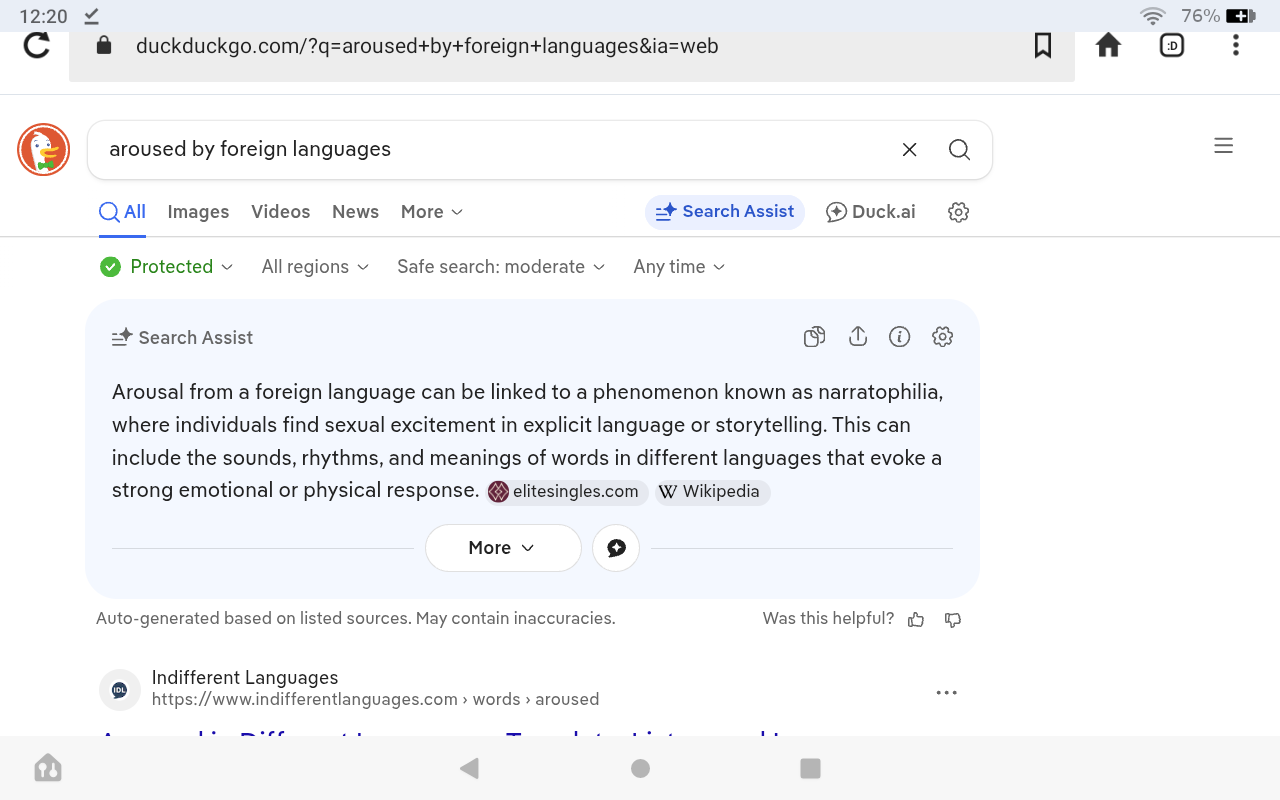Open the All regions dropdown
This screenshot has height=800, width=1280.
point(315,267)
